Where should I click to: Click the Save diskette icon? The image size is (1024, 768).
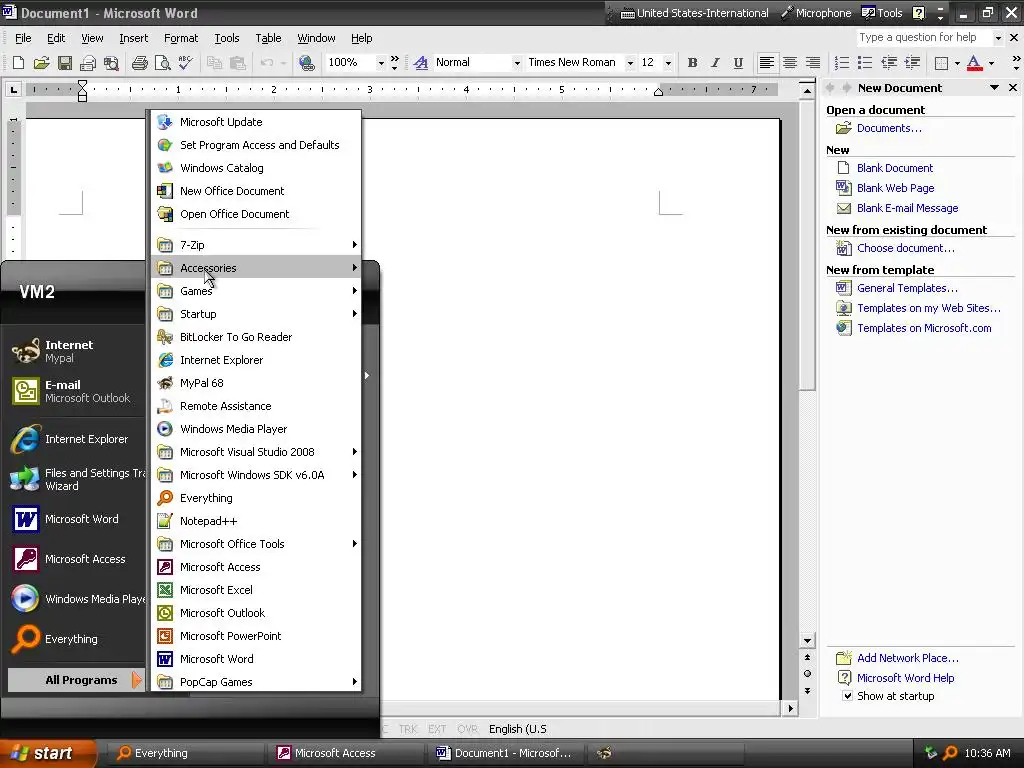point(65,63)
